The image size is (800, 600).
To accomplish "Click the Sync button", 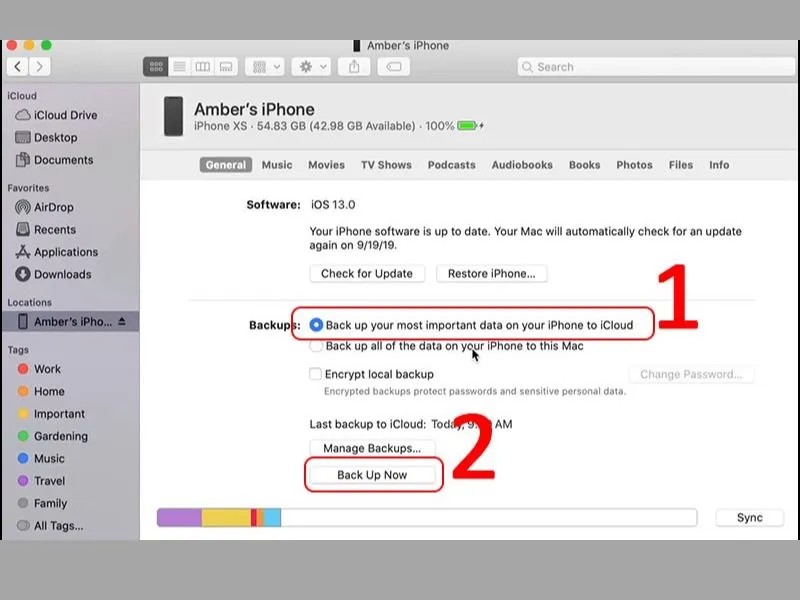I will (749, 517).
